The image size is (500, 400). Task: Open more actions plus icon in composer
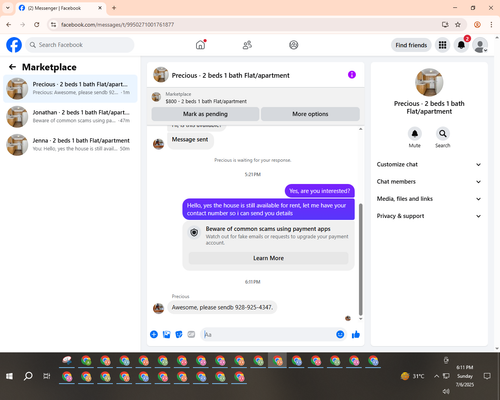pyautogui.click(x=154, y=334)
